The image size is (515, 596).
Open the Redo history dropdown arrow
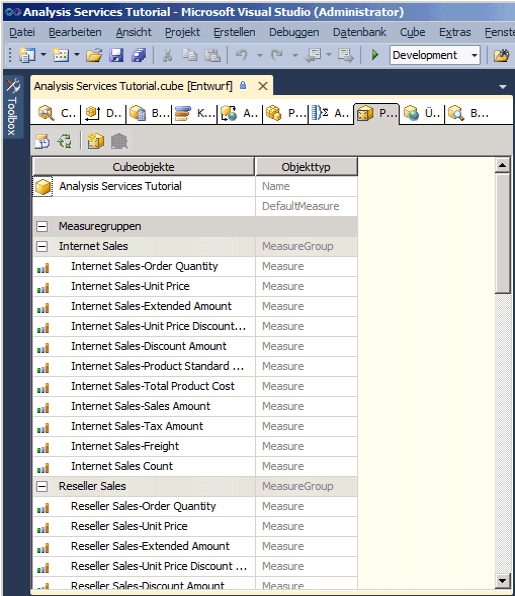pyautogui.click(x=295, y=55)
